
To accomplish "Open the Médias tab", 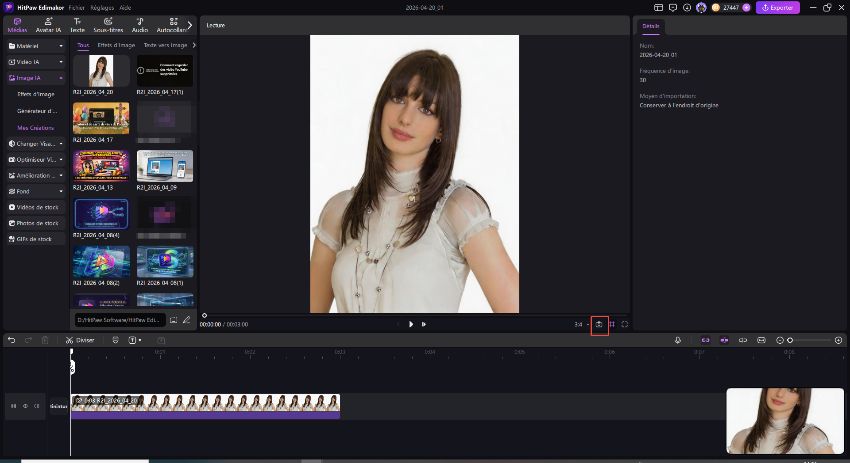I will pyautogui.click(x=17, y=25).
